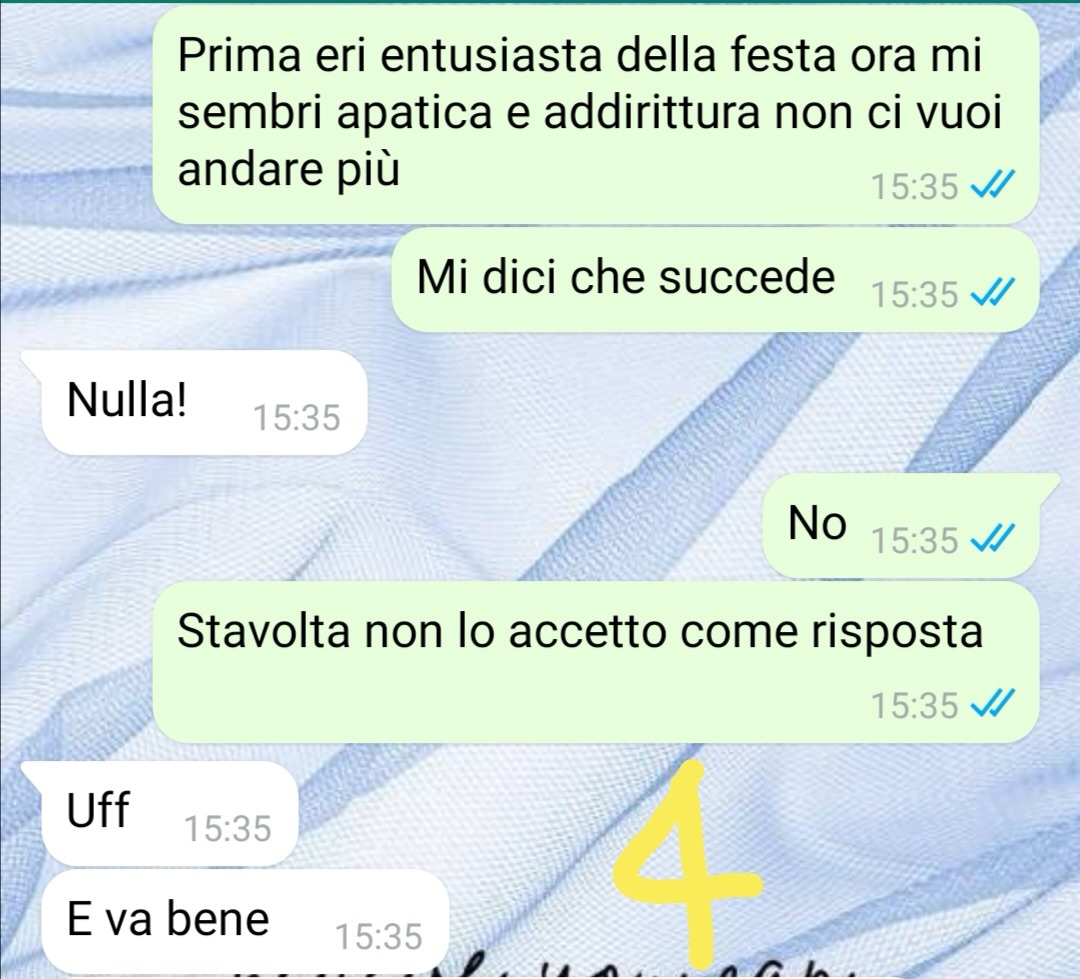Click the yellow number 4 drawing
Image resolution: width=1080 pixels, height=979 pixels.
pos(689,865)
